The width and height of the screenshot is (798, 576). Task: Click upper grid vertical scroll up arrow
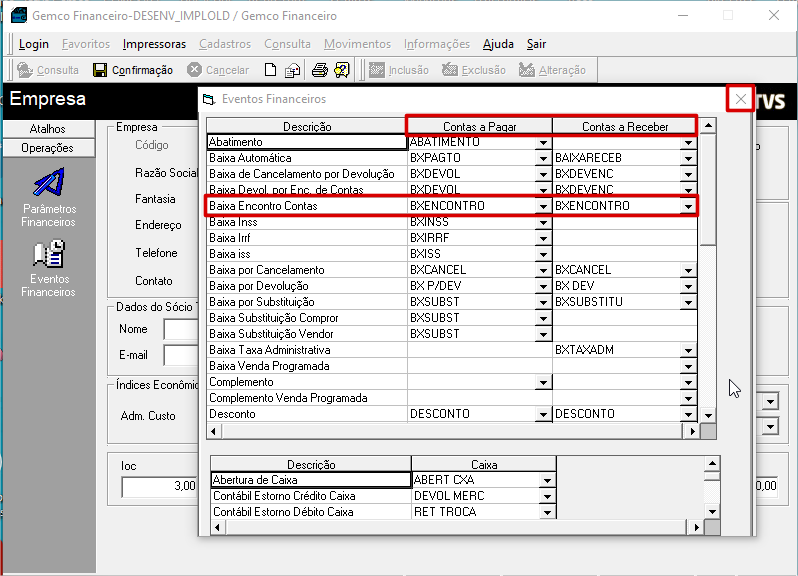(708, 125)
